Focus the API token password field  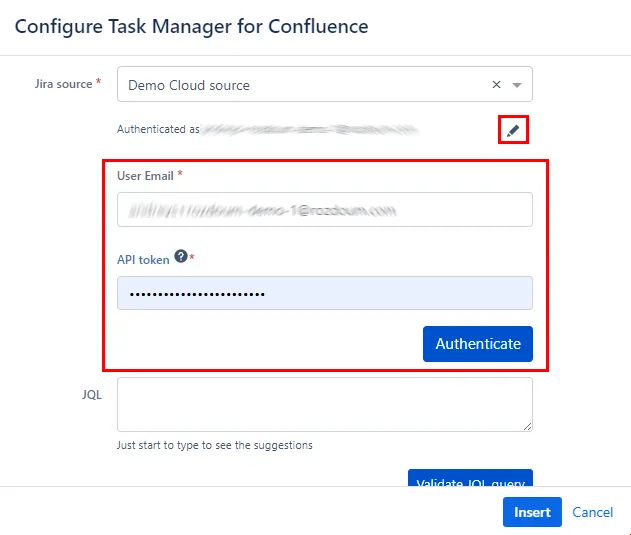pyautogui.click(x=325, y=293)
